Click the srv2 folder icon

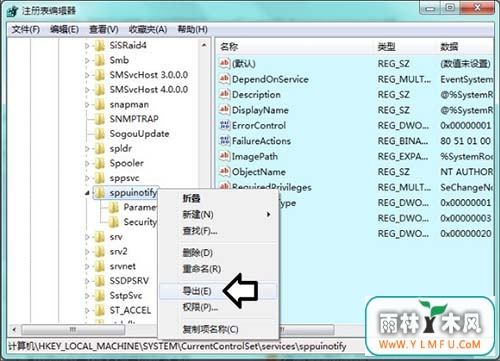(99, 251)
